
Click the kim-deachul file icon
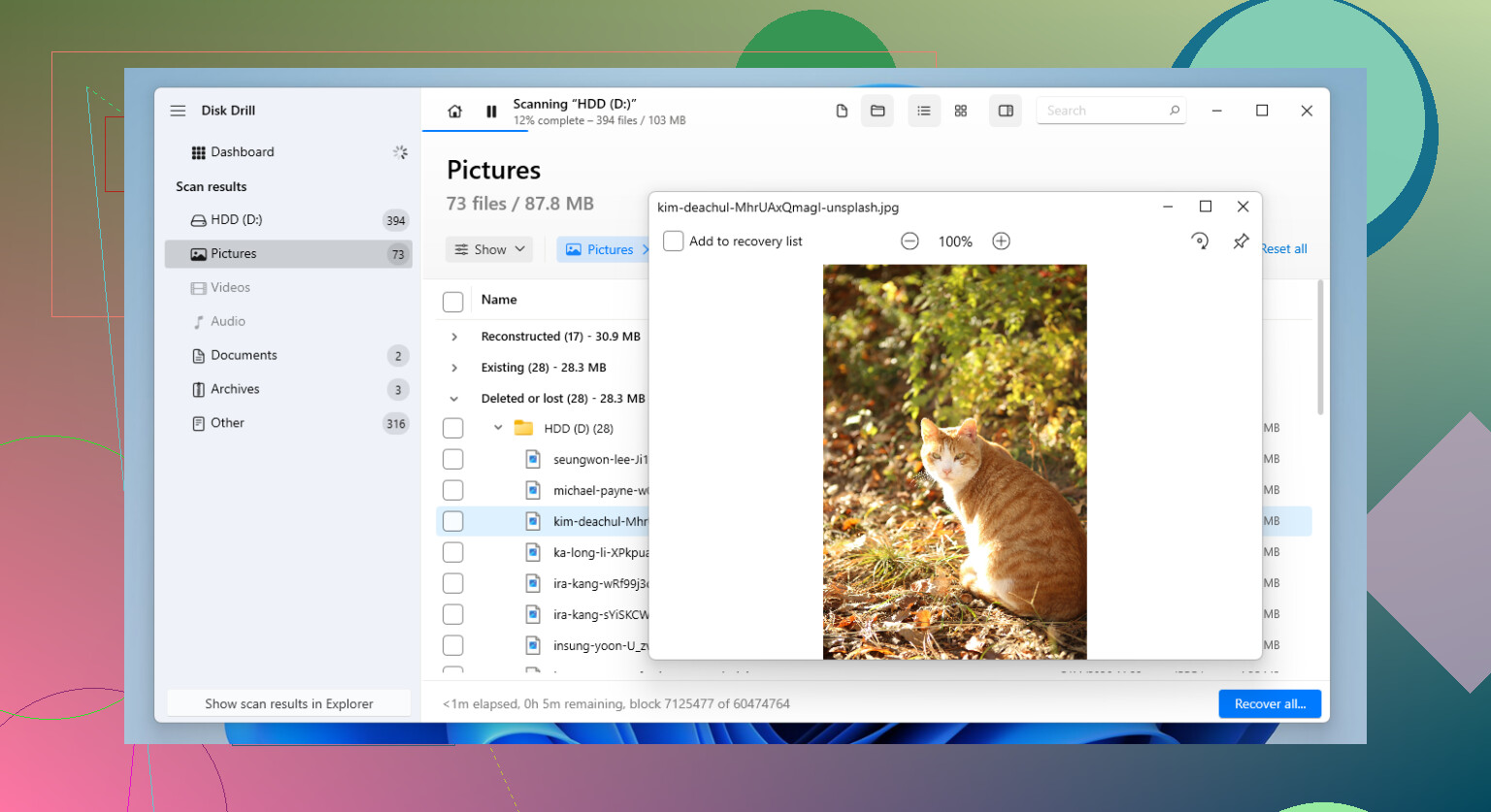(533, 521)
